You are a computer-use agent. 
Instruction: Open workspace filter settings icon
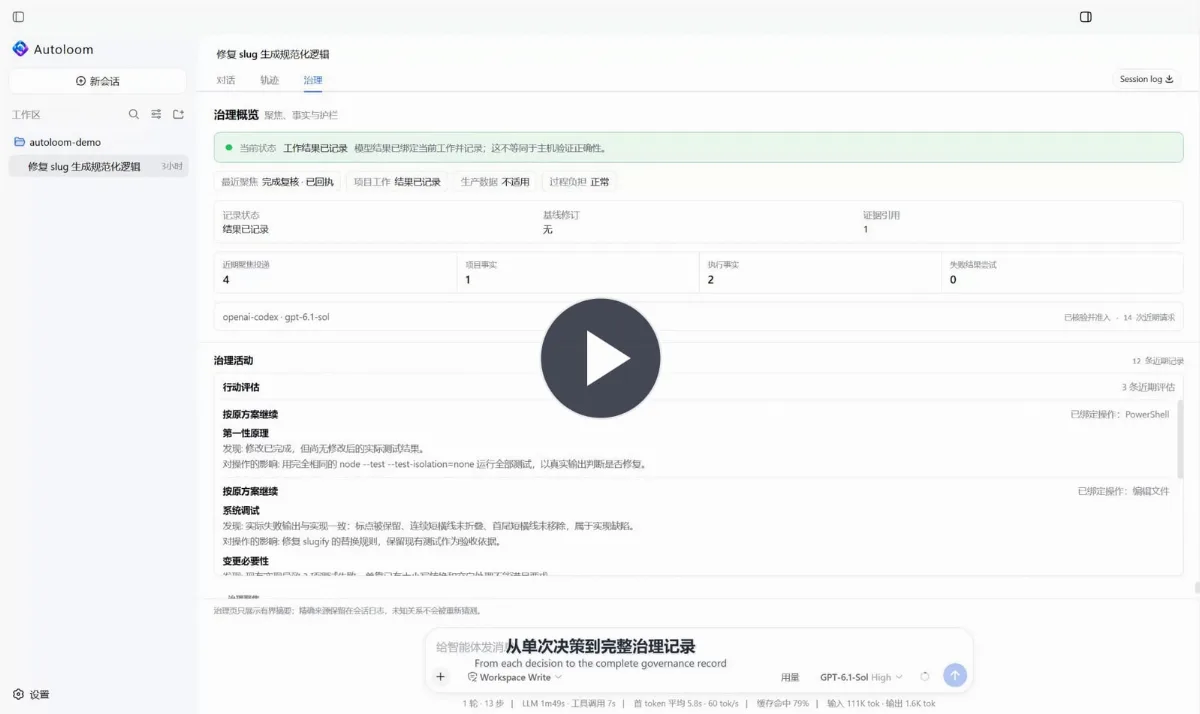156,115
